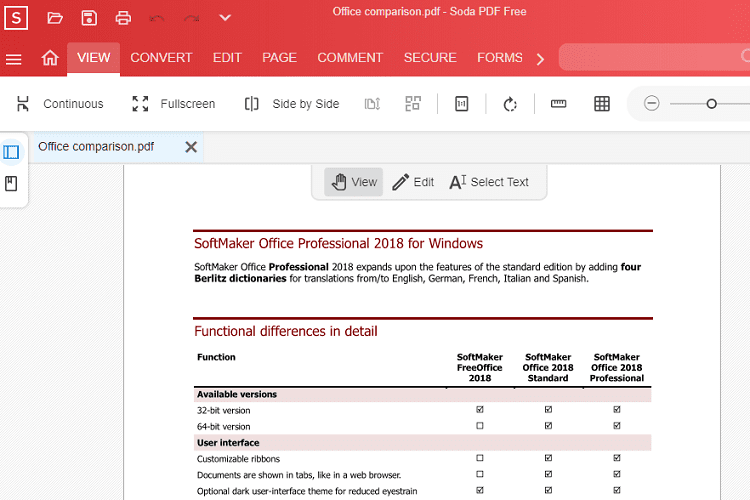Click the side by side continuous icon
750x500 pixels.
(372, 104)
